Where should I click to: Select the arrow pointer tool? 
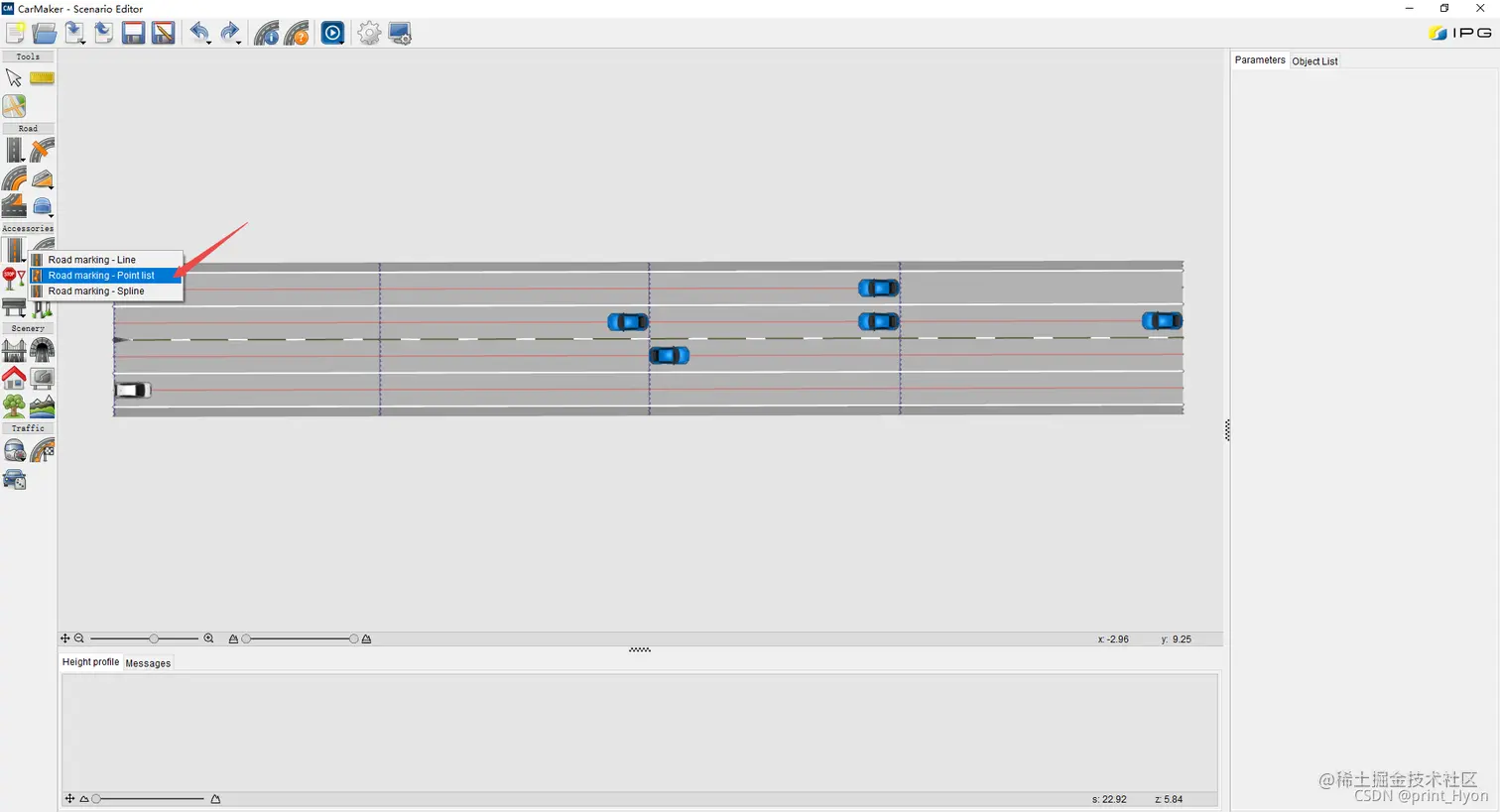coord(14,77)
